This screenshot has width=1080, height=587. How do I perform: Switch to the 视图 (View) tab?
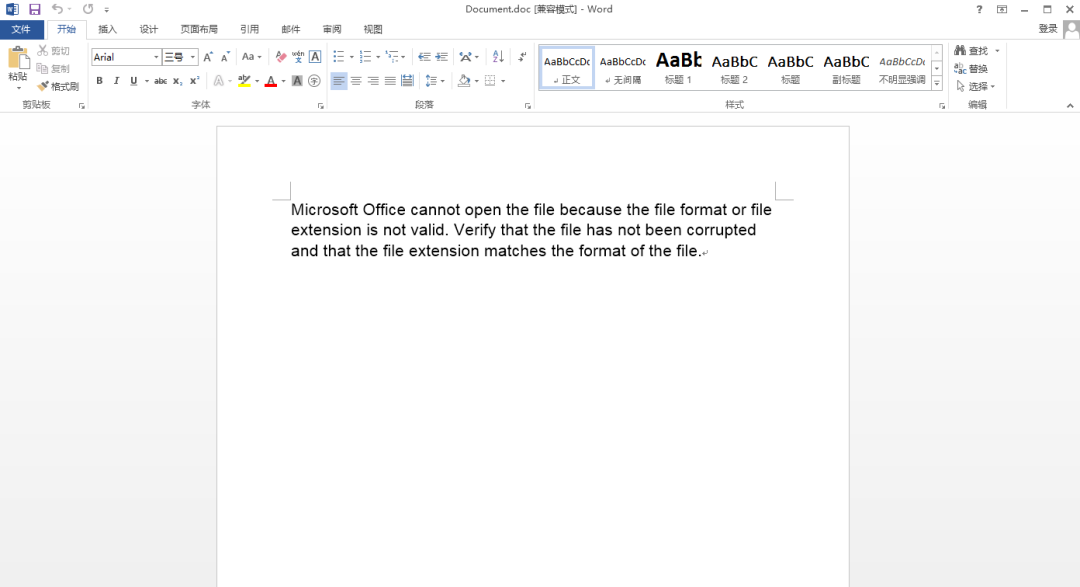pyautogui.click(x=373, y=29)
